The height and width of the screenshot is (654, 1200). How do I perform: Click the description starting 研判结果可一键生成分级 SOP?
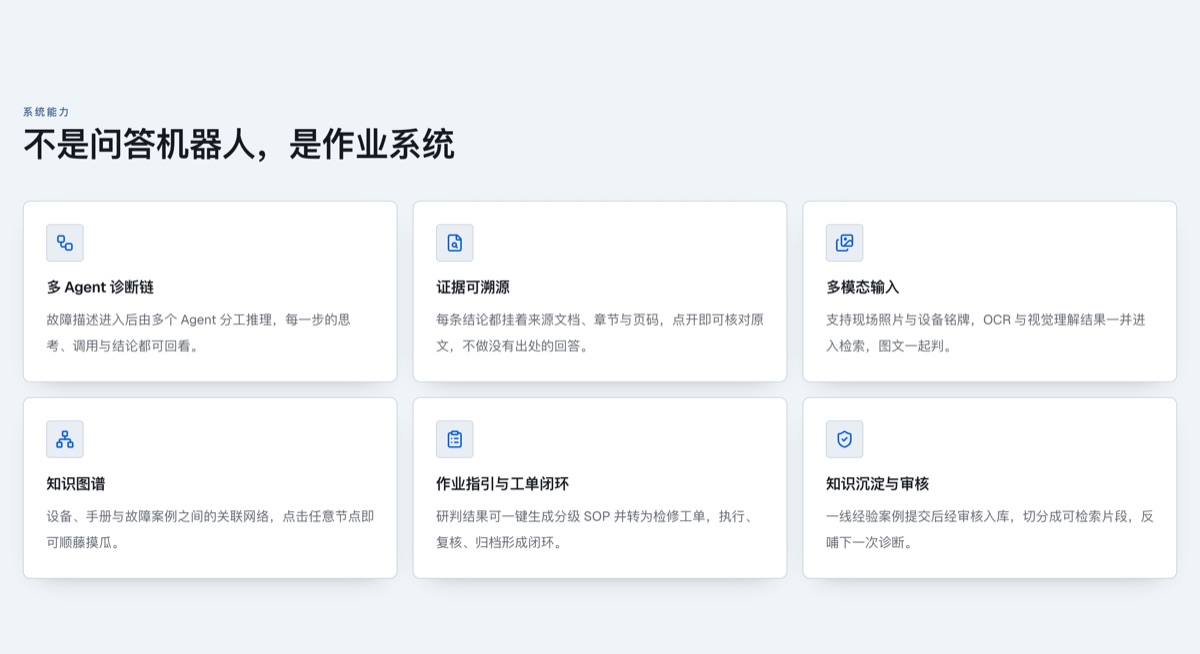click(x=594, y=529)
